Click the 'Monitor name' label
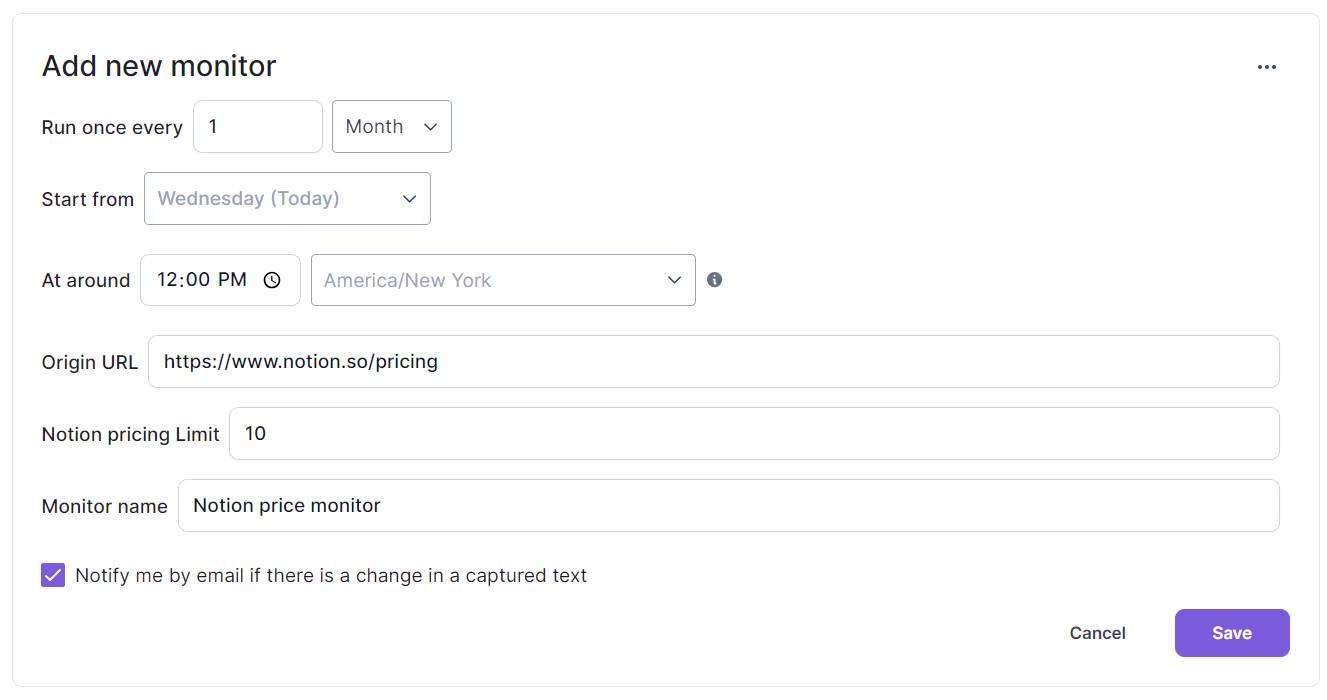 [x=105, y=506]
